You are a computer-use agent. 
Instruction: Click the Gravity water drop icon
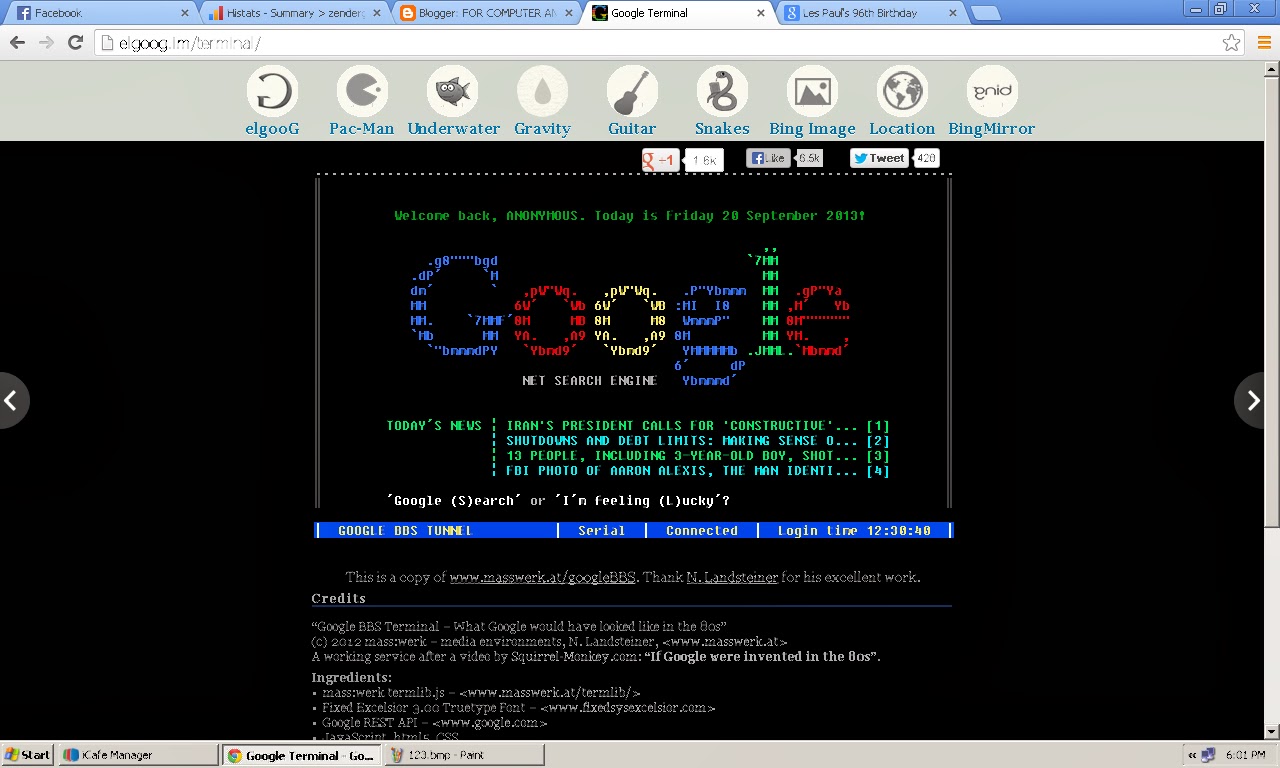click(x=542, y=92)
